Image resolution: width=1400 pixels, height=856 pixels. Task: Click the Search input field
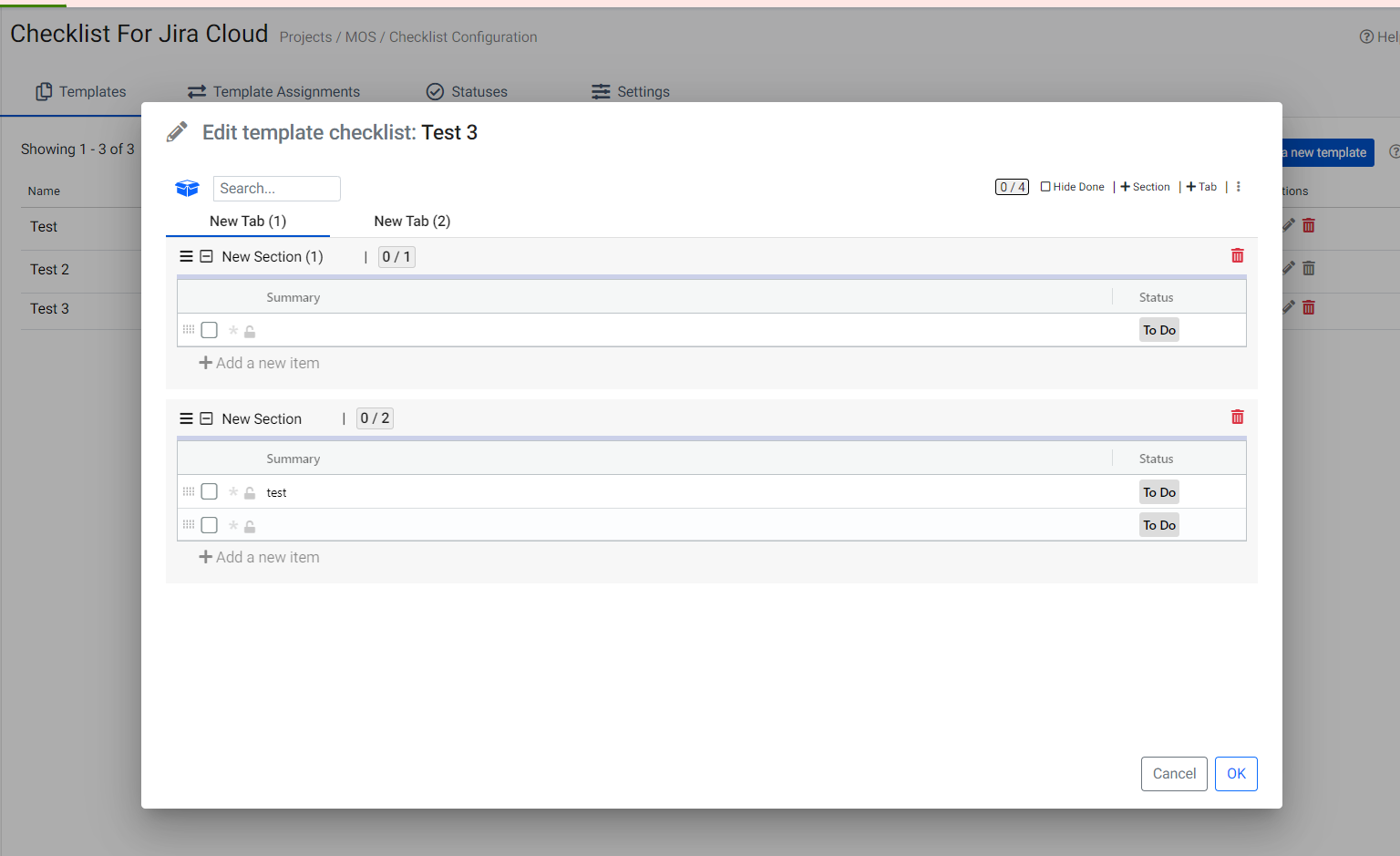277,189
